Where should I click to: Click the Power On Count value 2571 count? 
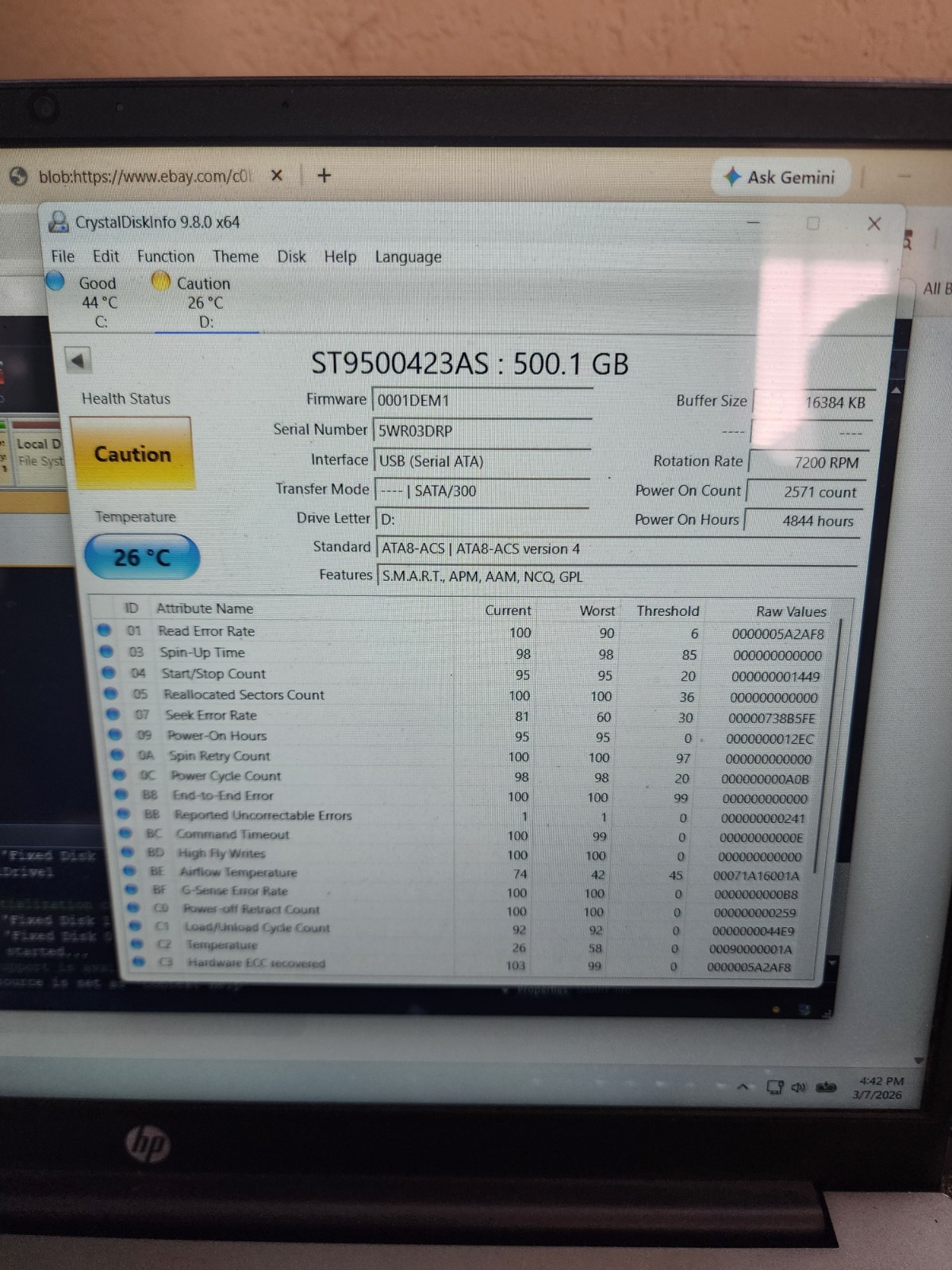[x=806, y=491]
